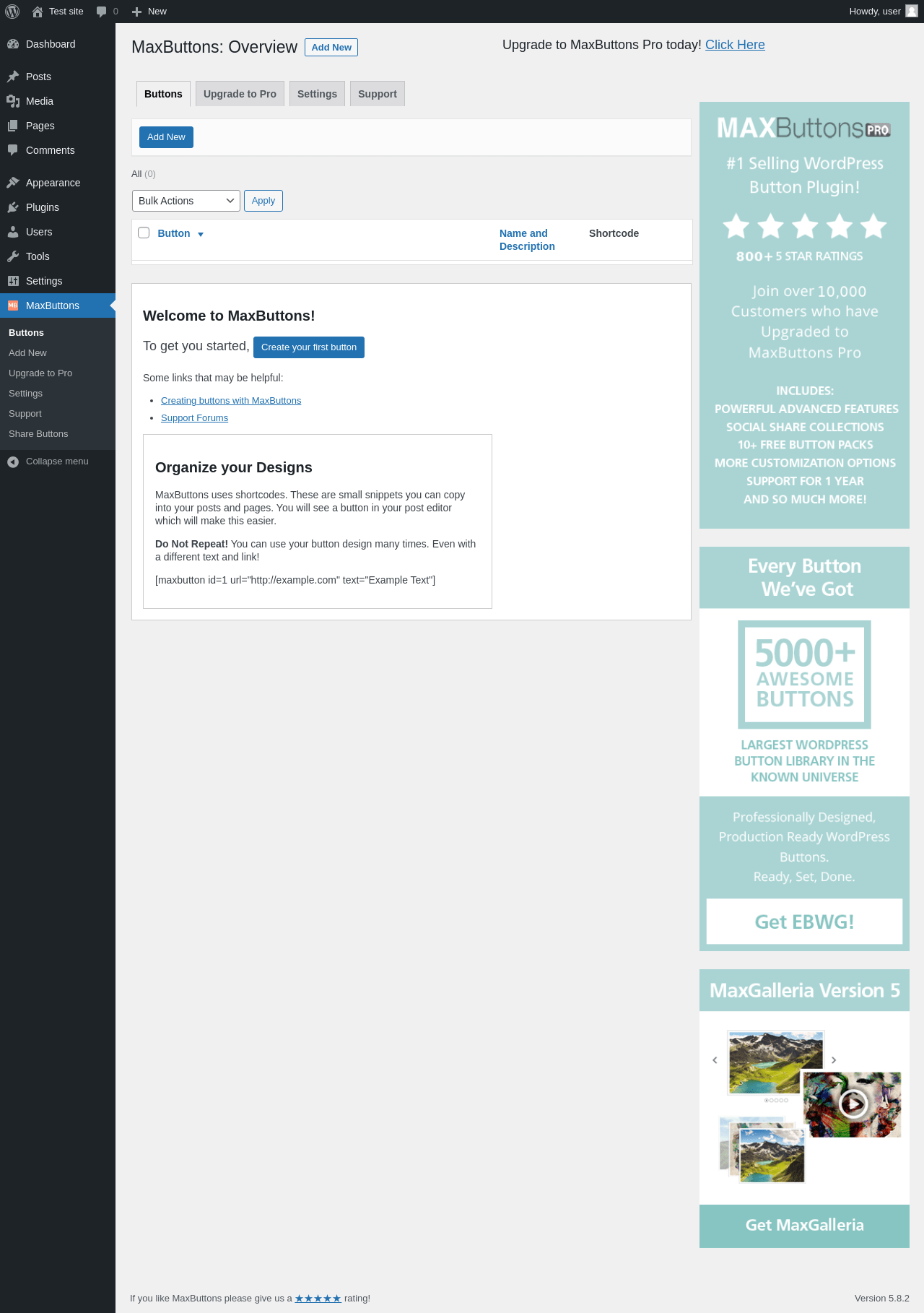
Task: Open the Bulk Actions dropdown
Action: point(186,201)
